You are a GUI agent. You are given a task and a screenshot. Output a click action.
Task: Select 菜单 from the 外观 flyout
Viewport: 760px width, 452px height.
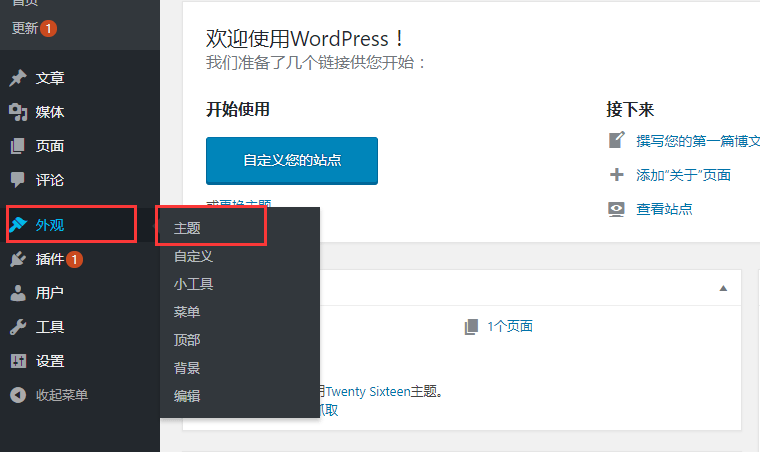187,312
